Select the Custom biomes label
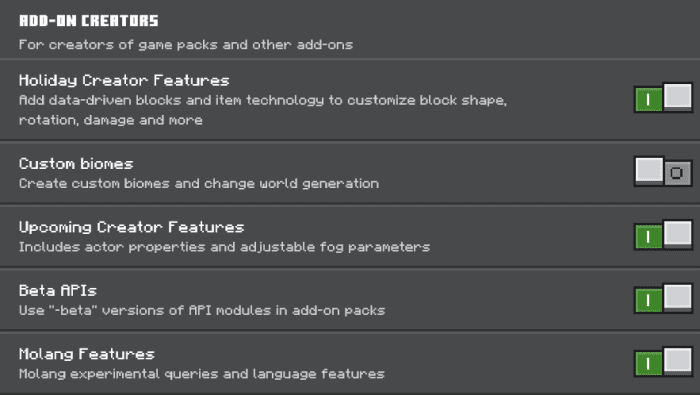700x395 pixels. 76,163
